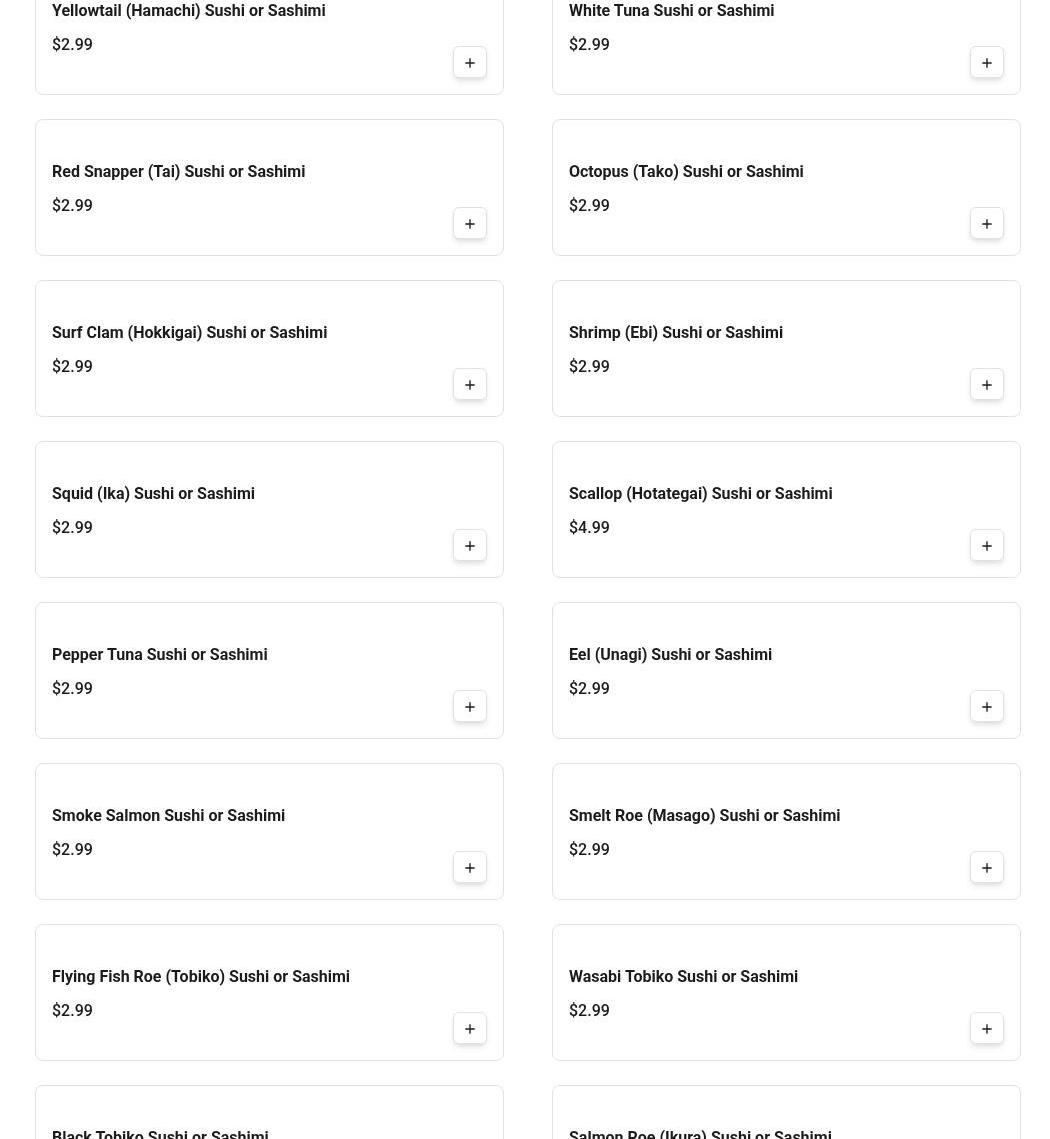1050x1139 pixels.
Task: Open Smoke Salmon Sushi or Sashimi title
Action: click(x=168, y=816)
